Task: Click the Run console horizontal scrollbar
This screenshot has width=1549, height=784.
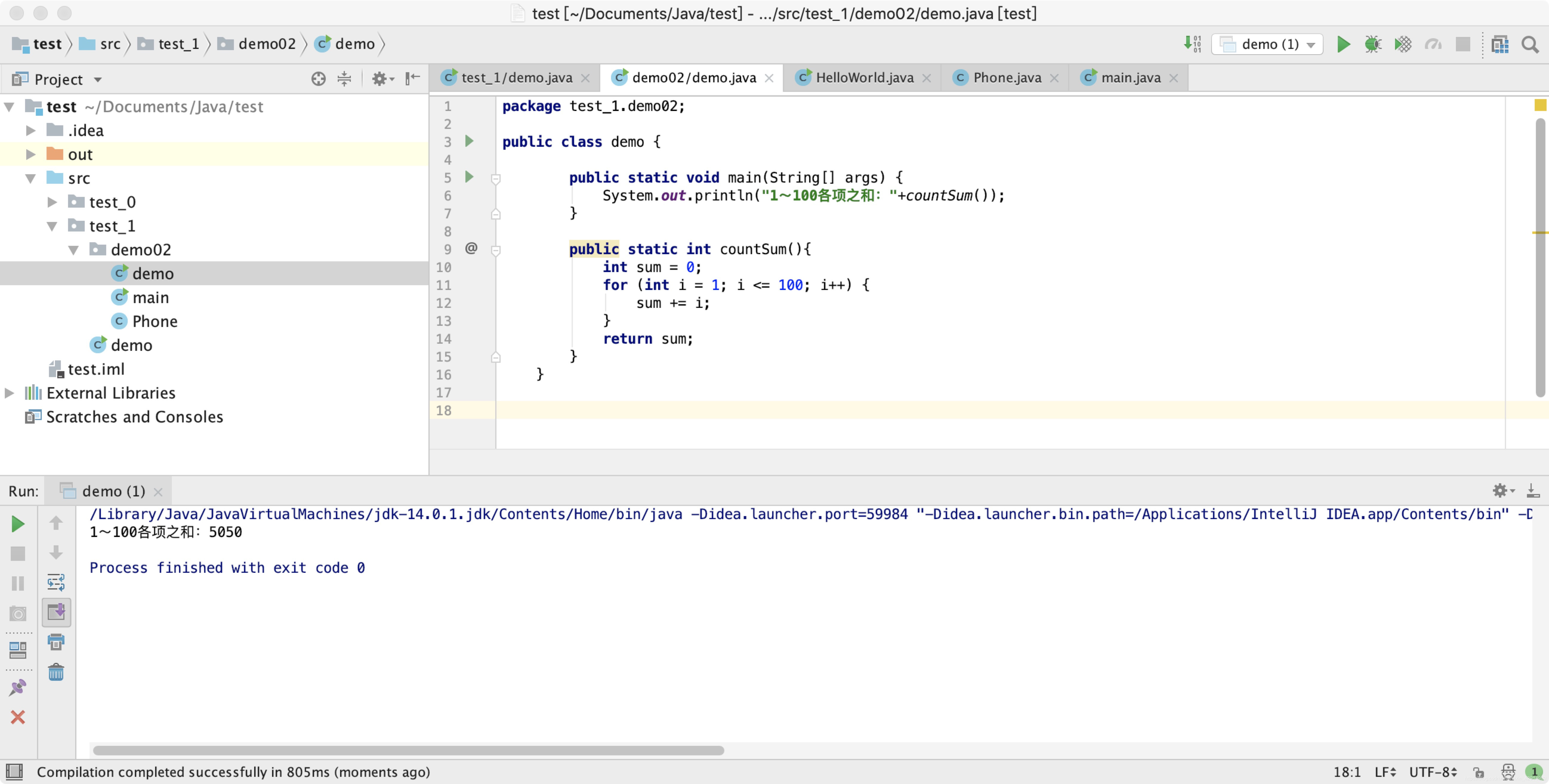Action: [x=408, y=750]
